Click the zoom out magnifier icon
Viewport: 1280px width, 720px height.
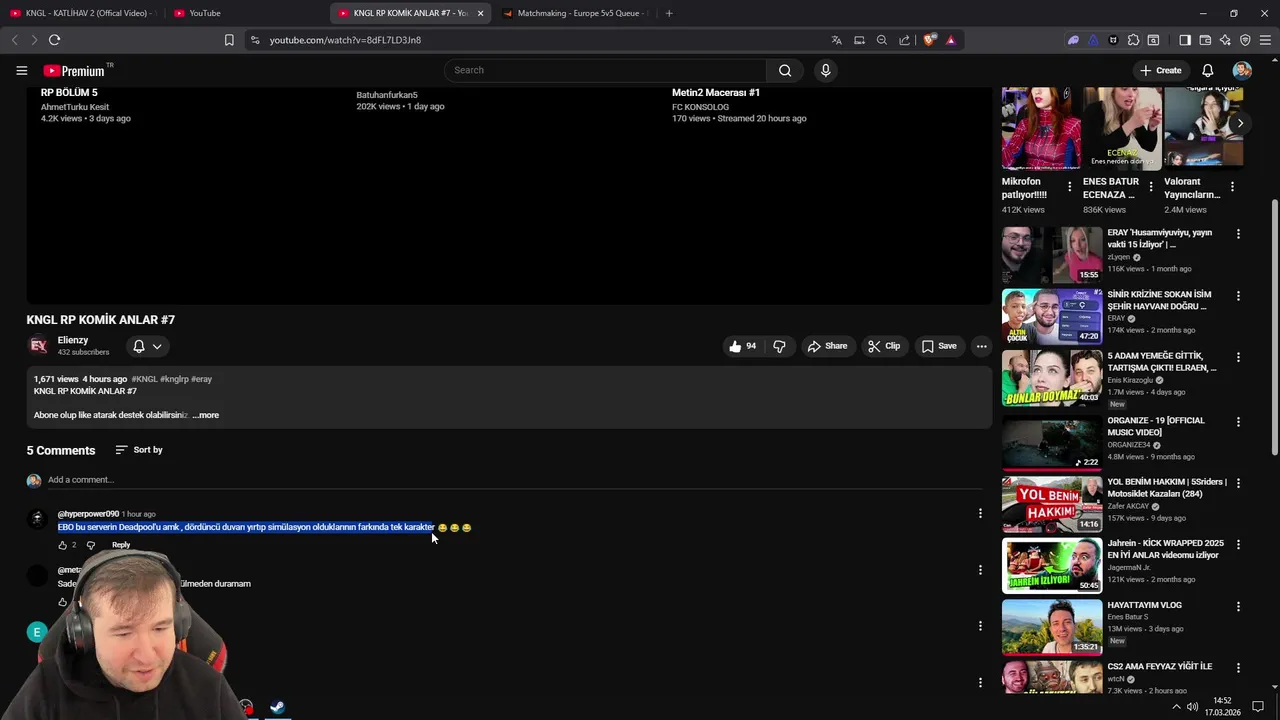pos(881,40)
